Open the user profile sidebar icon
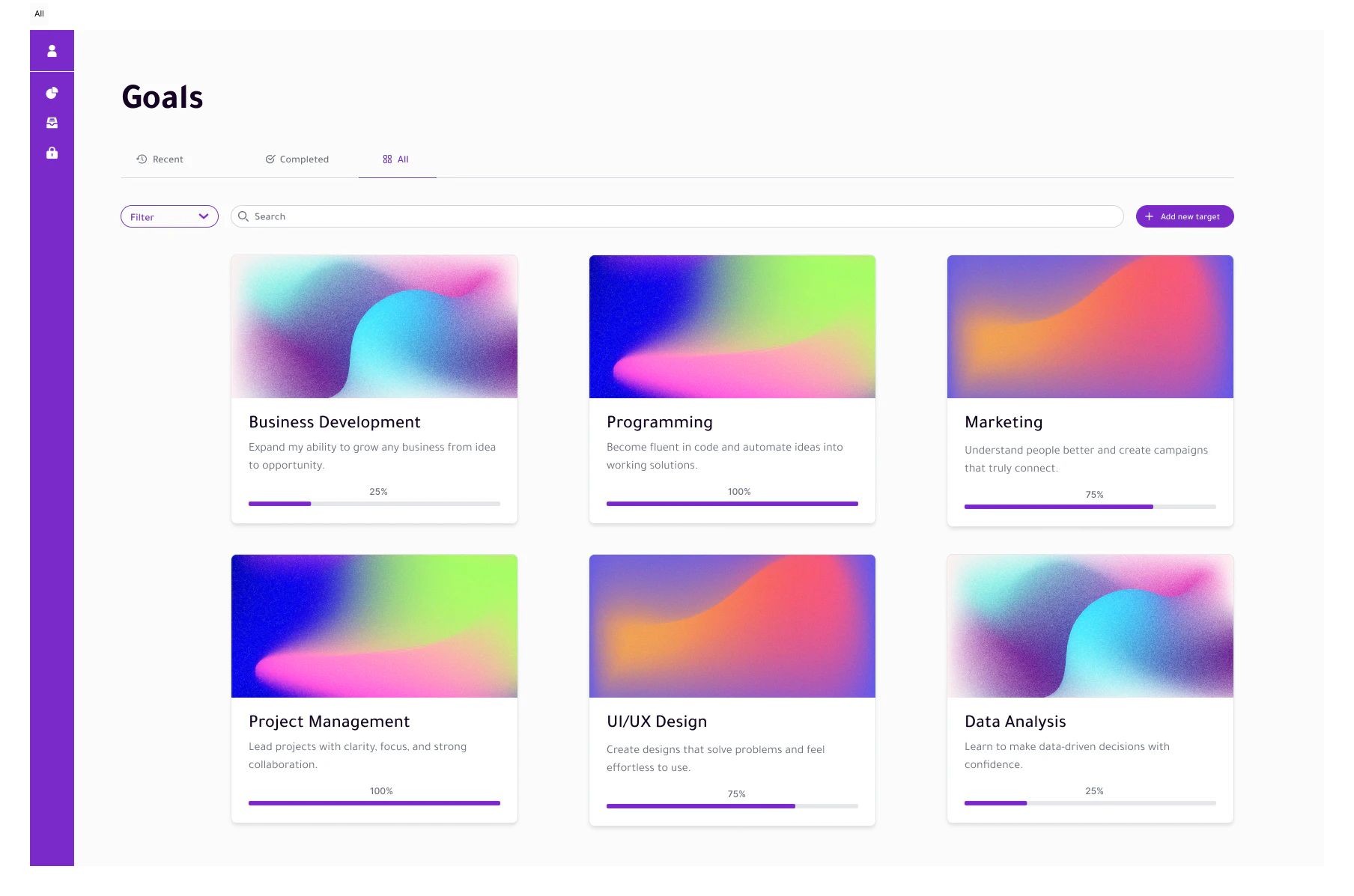This screenshot has width=1354, height=896. click(52, 51)
